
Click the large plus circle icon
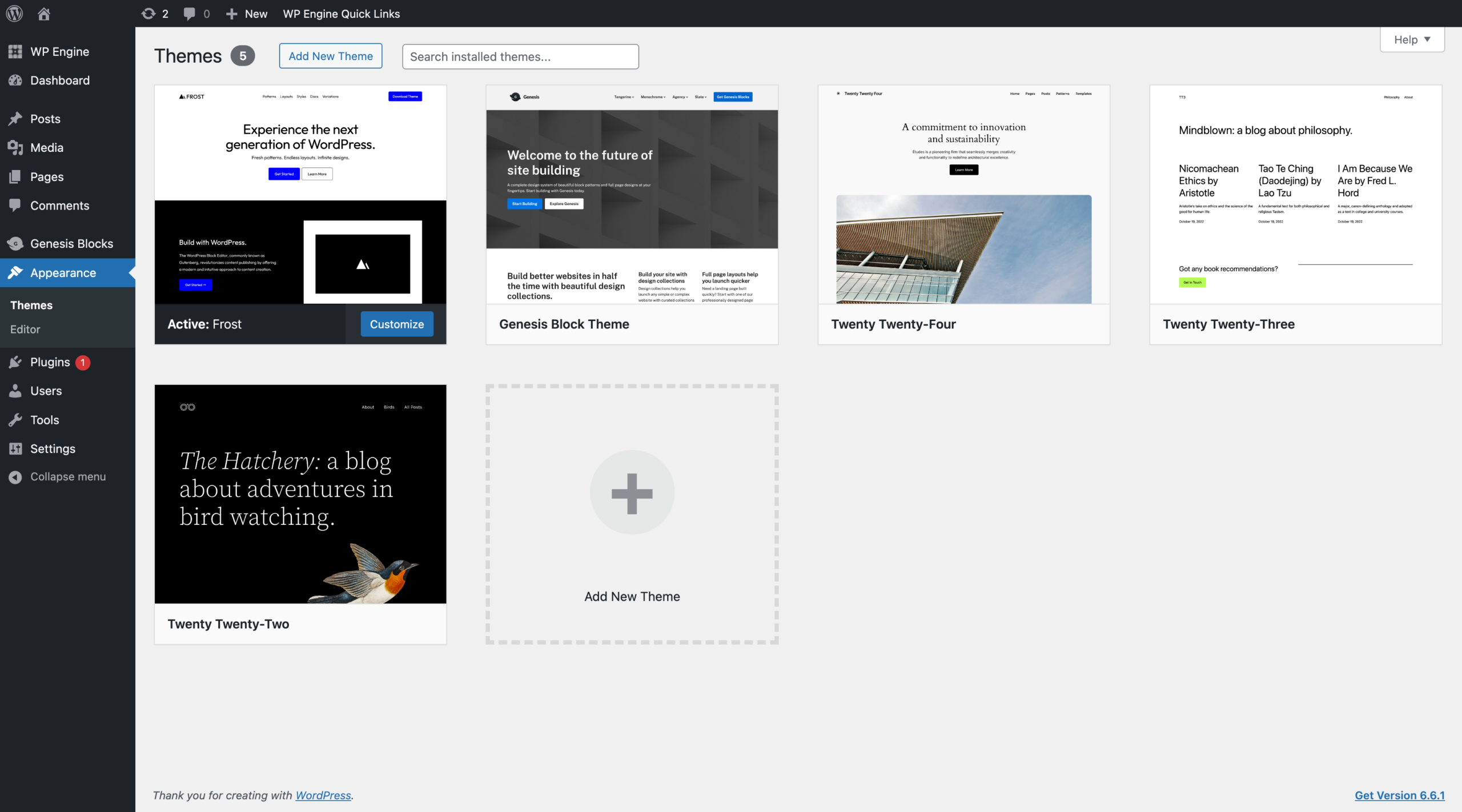click(632, 492)
